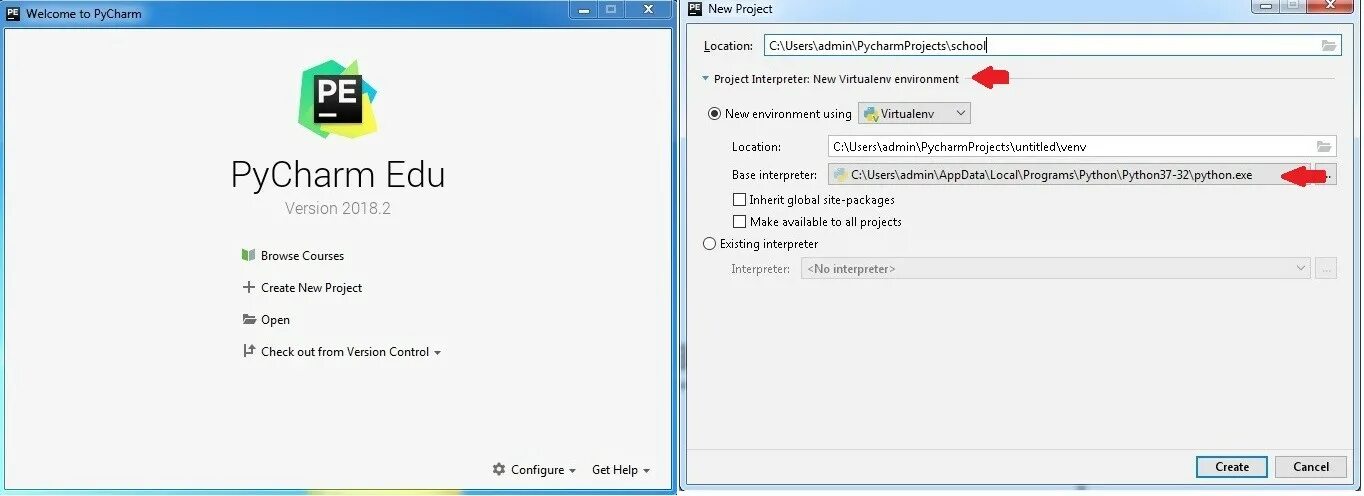Viewport: 1364px width, 496px height.
Task: Select the New environment using radio button
Action: pyautogui.click(x=714, y=114)
